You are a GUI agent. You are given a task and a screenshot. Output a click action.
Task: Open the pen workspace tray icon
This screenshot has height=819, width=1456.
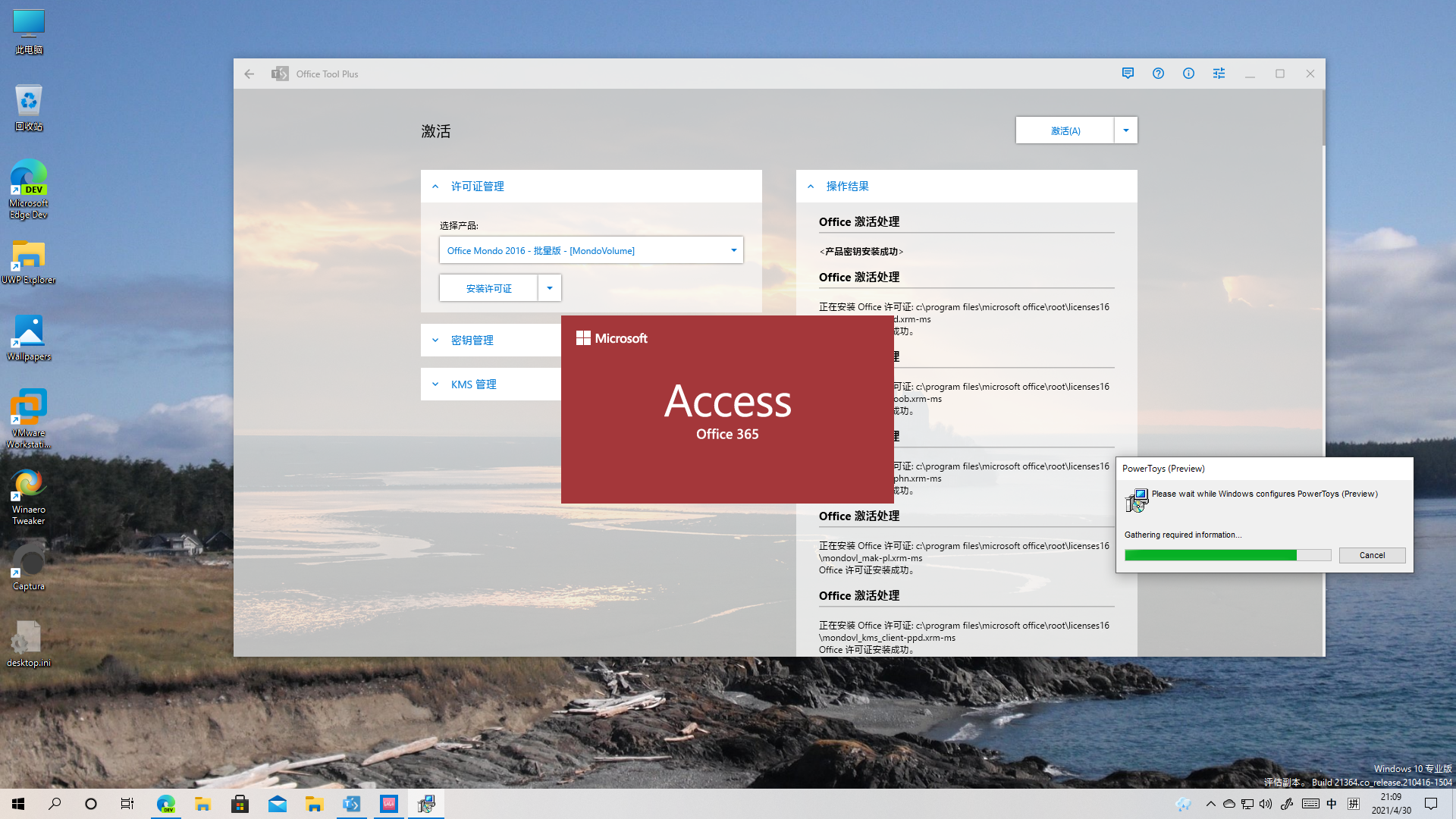pos(1287,804)
